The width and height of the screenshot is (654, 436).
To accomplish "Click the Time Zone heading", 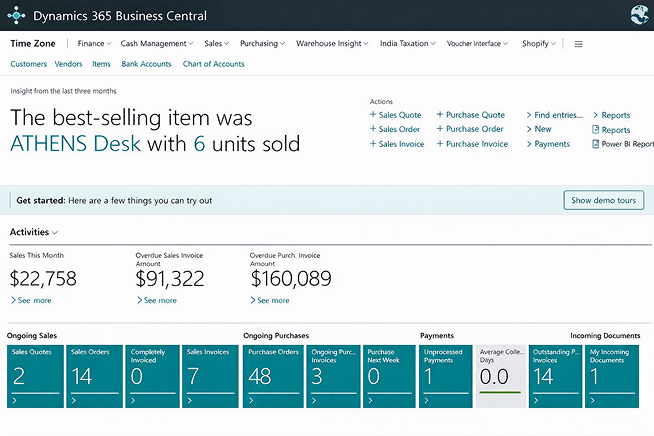I will point(33,43).
